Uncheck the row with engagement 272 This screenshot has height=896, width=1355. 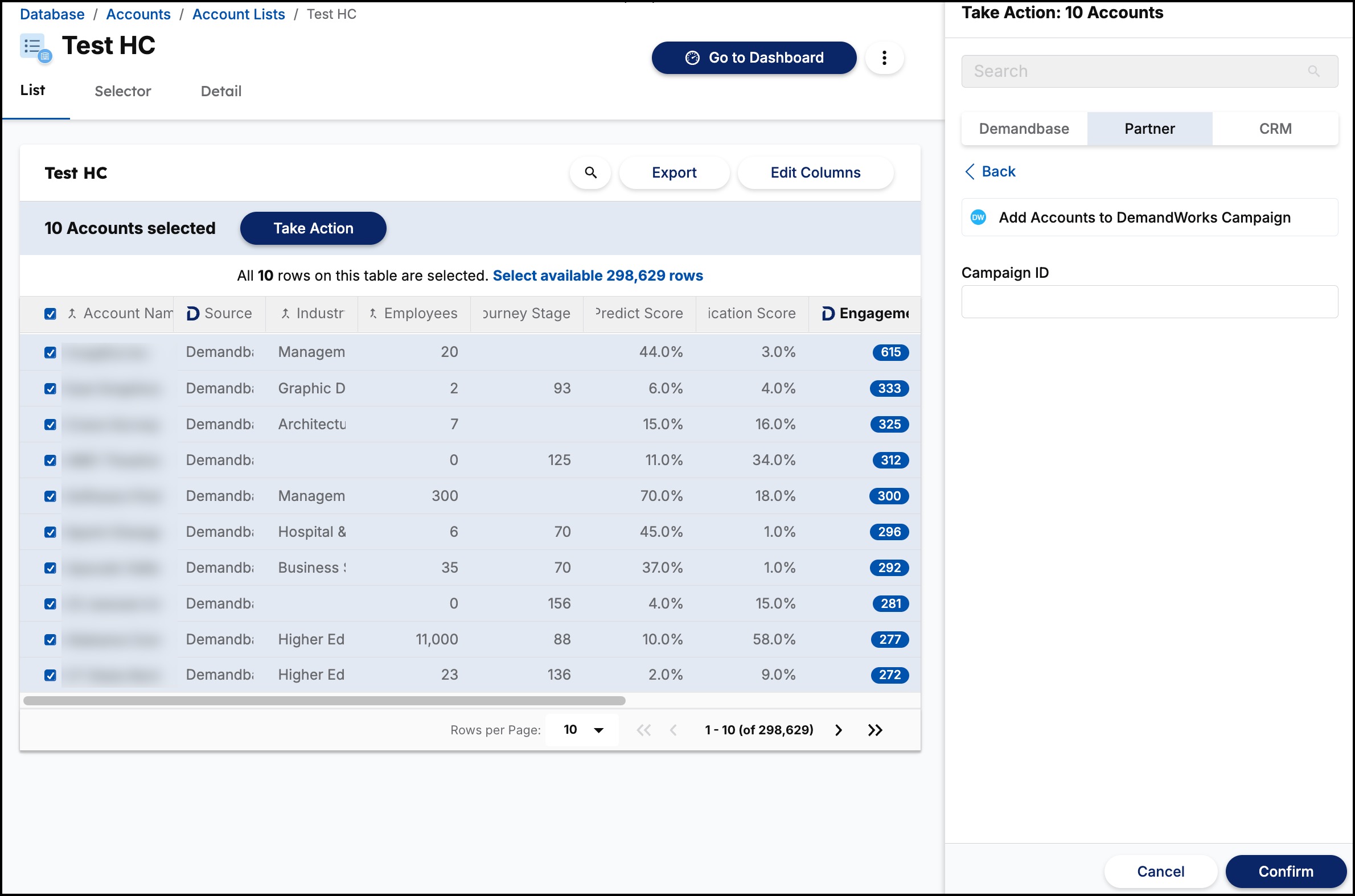point(50,676)
